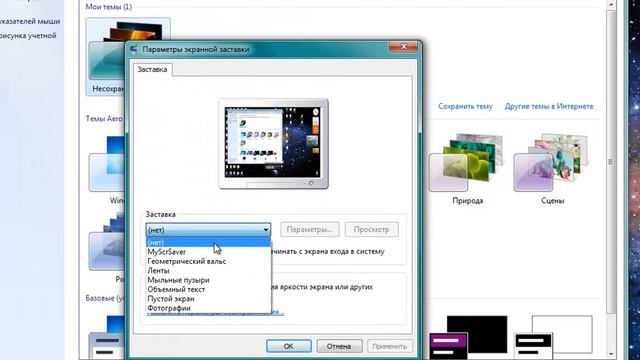The height and width of the screenshot is (360, 640).
Task: Click the disabled Параметры... button
Action: pyautogui.click(x=309, y=229)
